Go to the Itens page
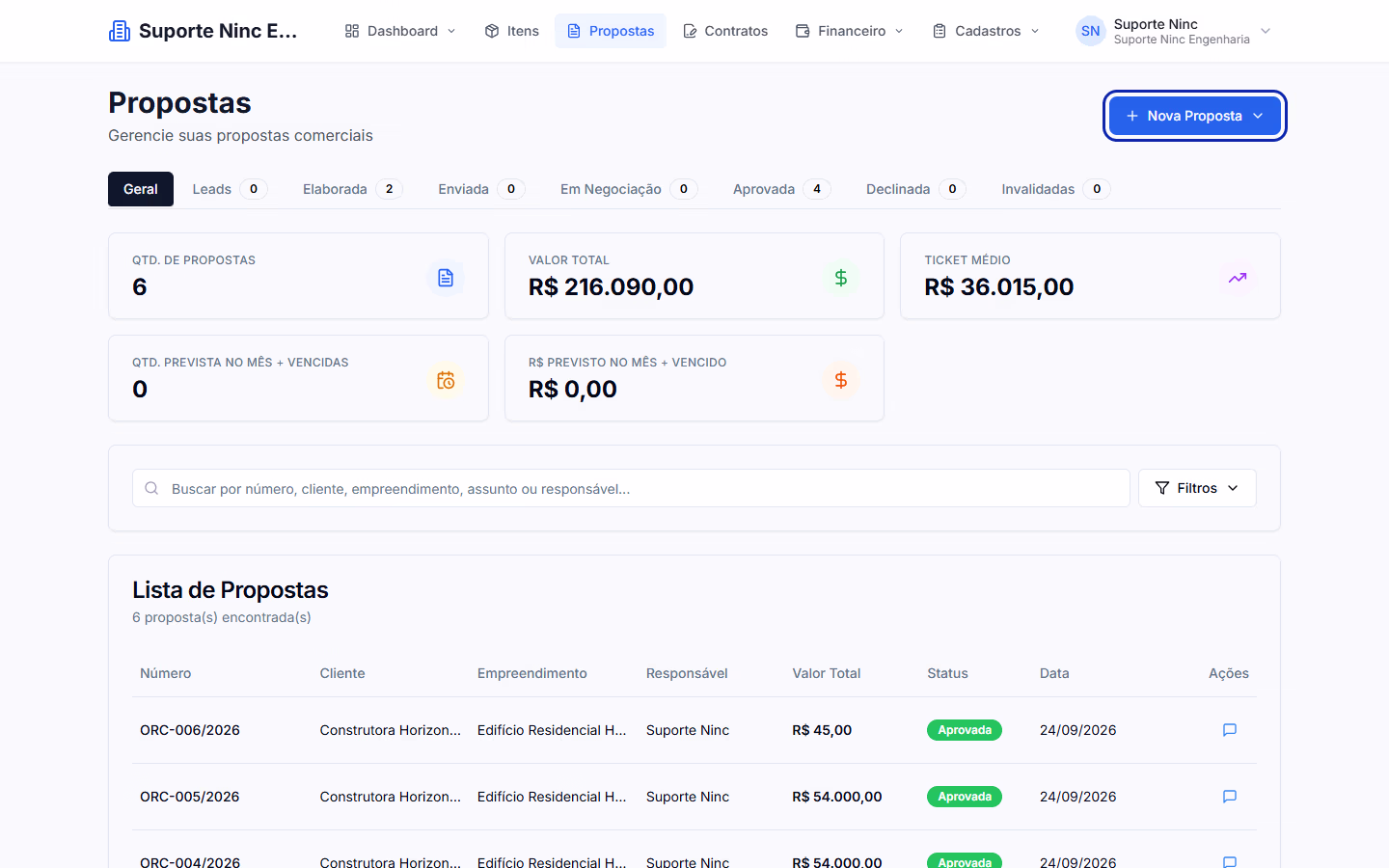Screen dimensions: 1389x868 pos(512,31)
